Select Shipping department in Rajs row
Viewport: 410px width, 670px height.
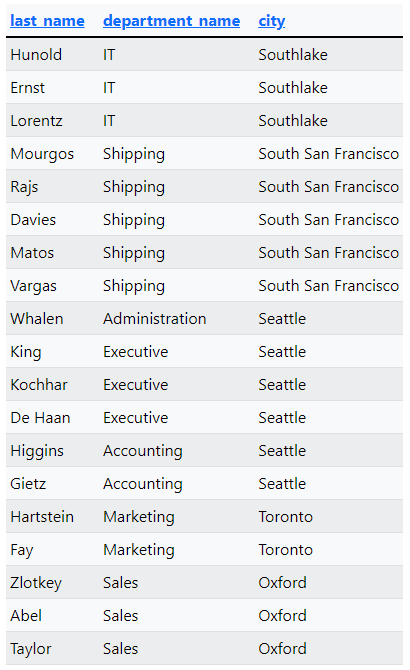coord(134,187)
